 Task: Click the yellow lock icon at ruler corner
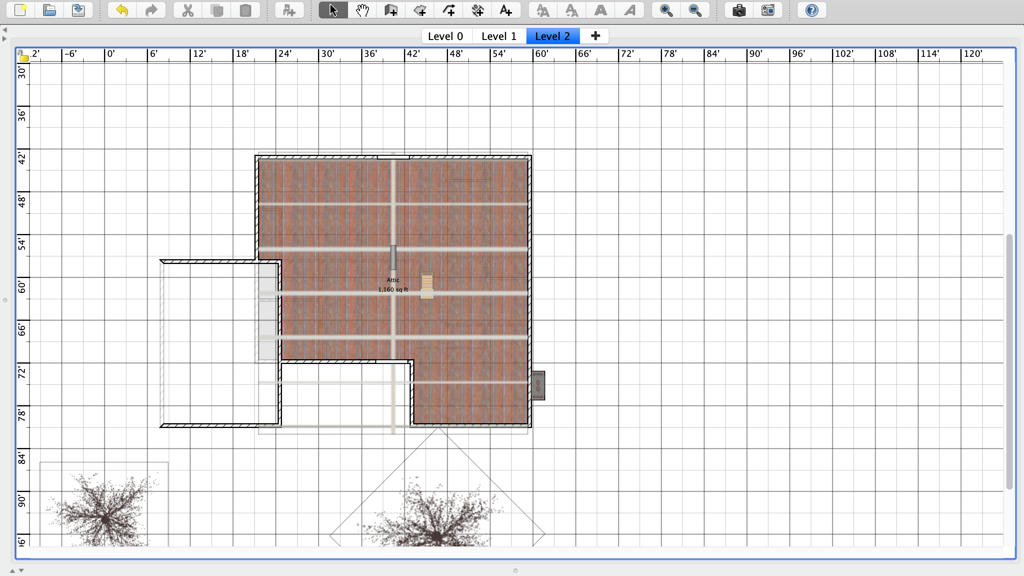click(23, 56)
